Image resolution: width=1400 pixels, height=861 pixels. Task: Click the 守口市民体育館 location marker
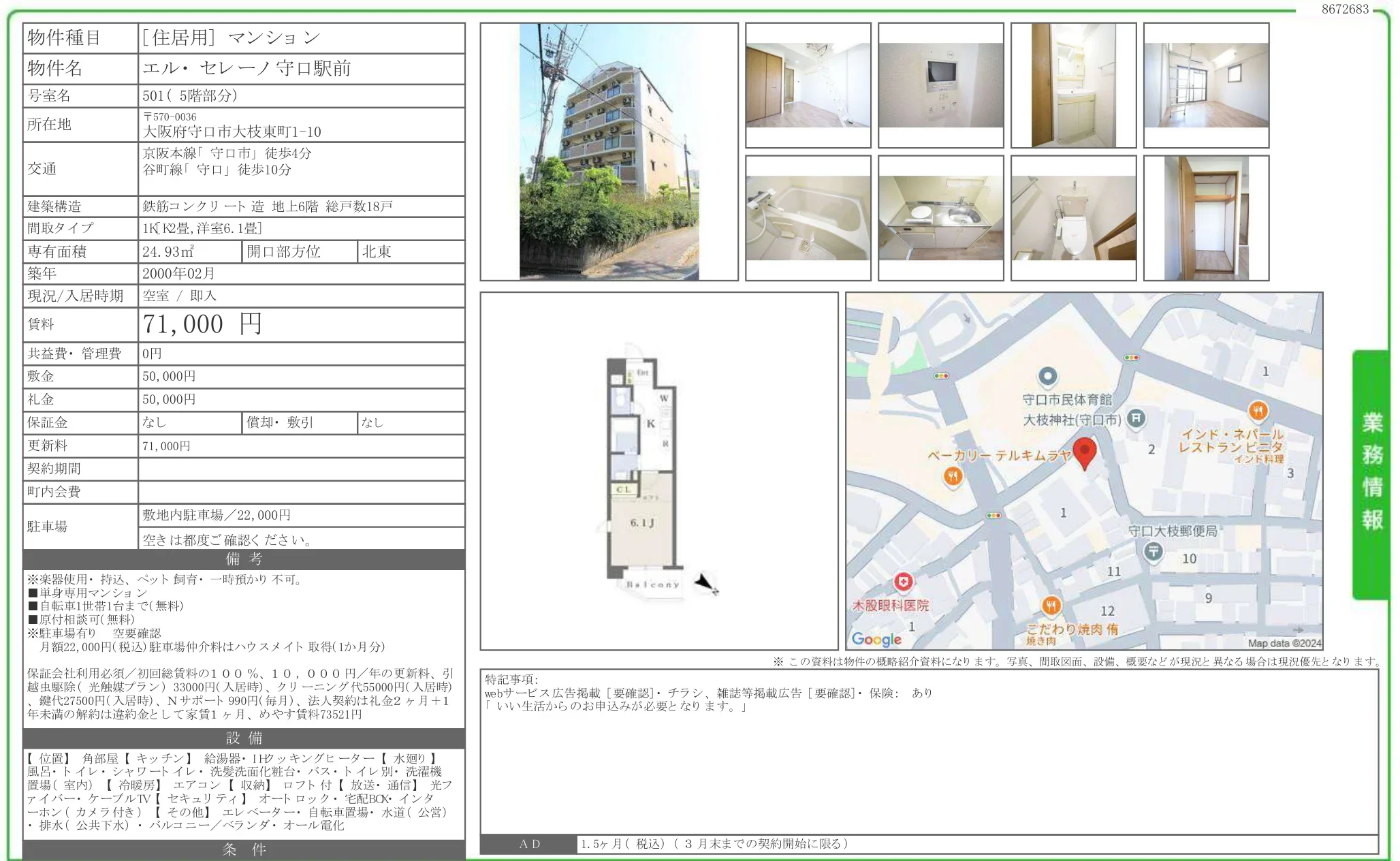pyautogui.click(x=1048, y=376)
